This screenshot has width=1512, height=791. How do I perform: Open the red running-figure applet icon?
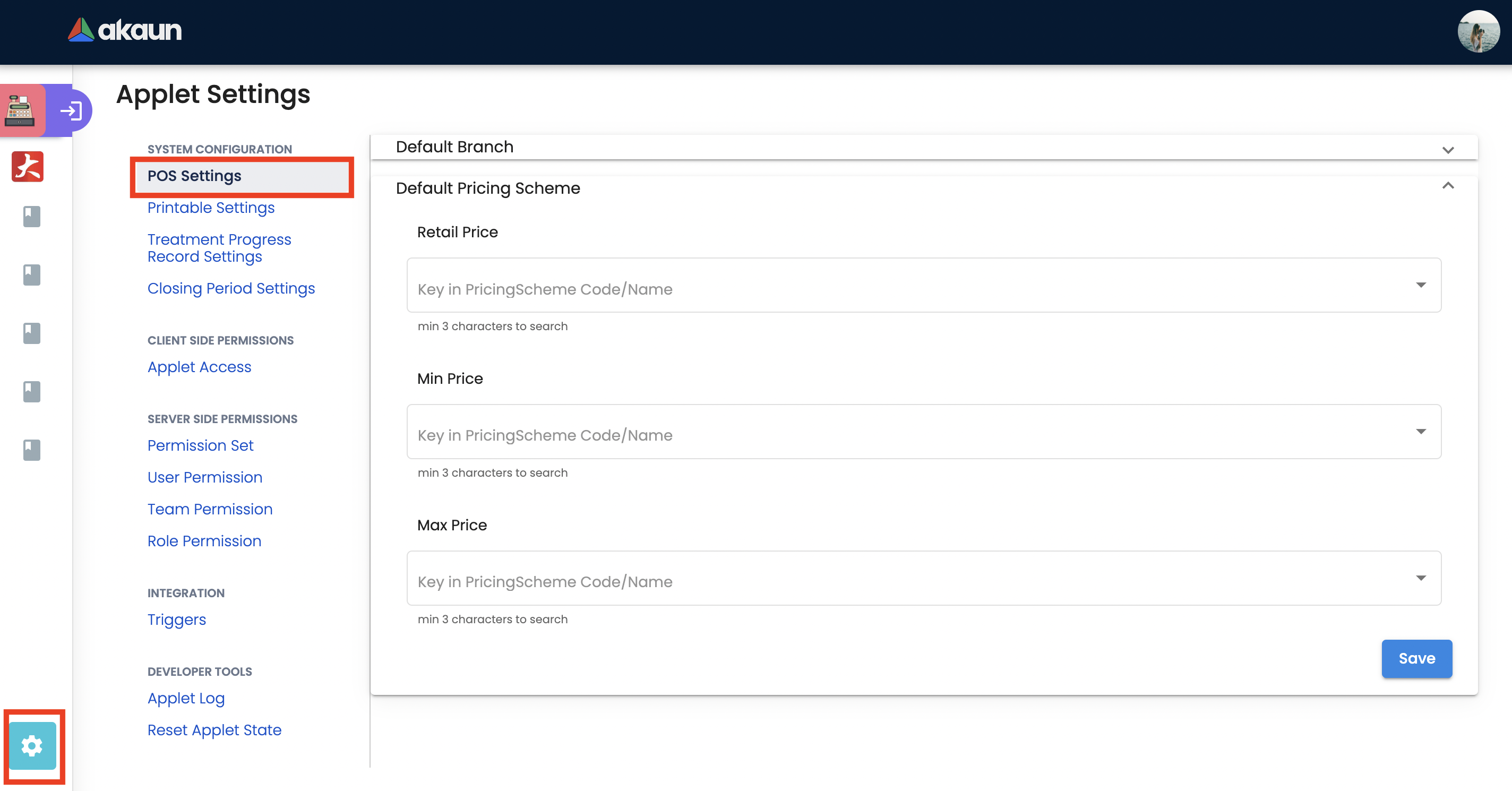point(28,167)
